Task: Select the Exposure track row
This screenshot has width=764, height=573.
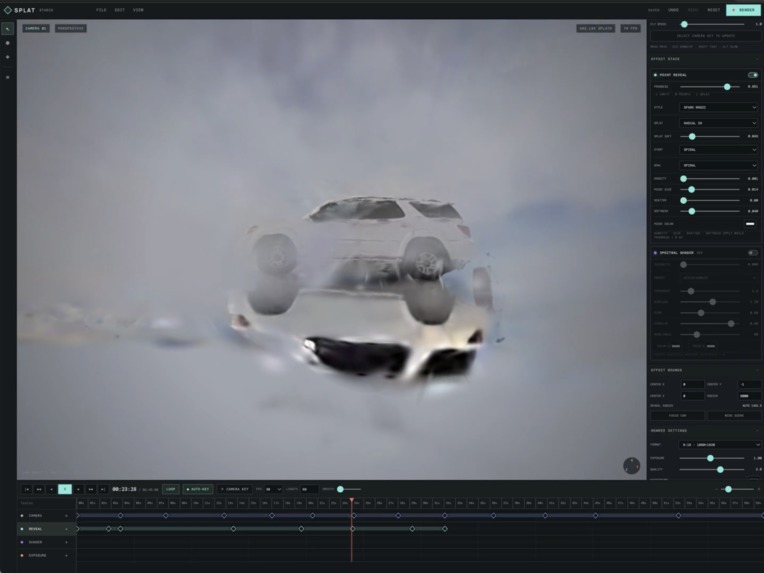Action: [47, 555]
